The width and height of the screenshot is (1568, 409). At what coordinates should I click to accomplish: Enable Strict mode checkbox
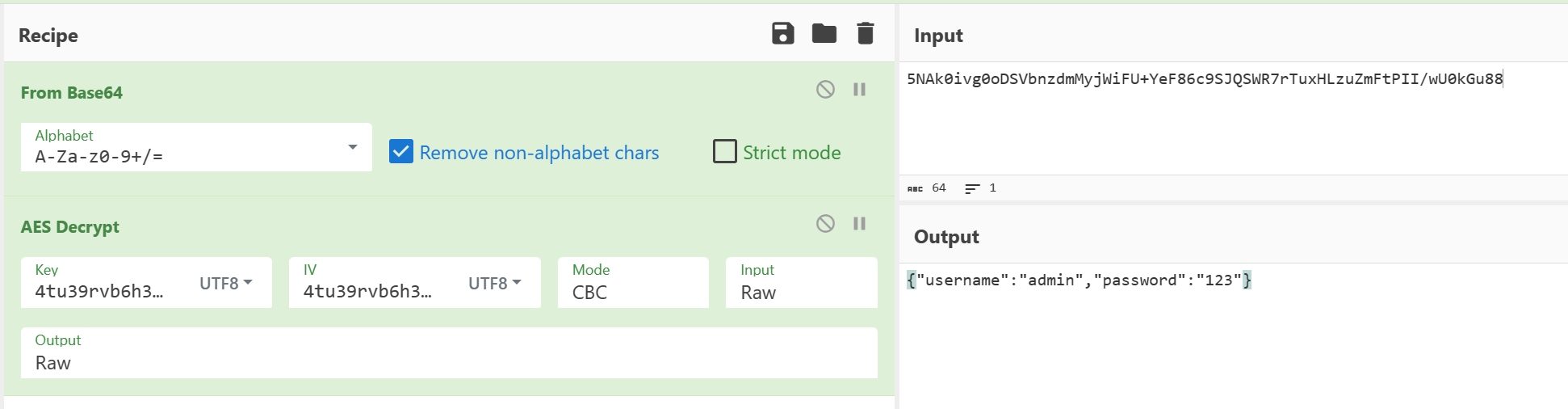click(x=724, y=152)
